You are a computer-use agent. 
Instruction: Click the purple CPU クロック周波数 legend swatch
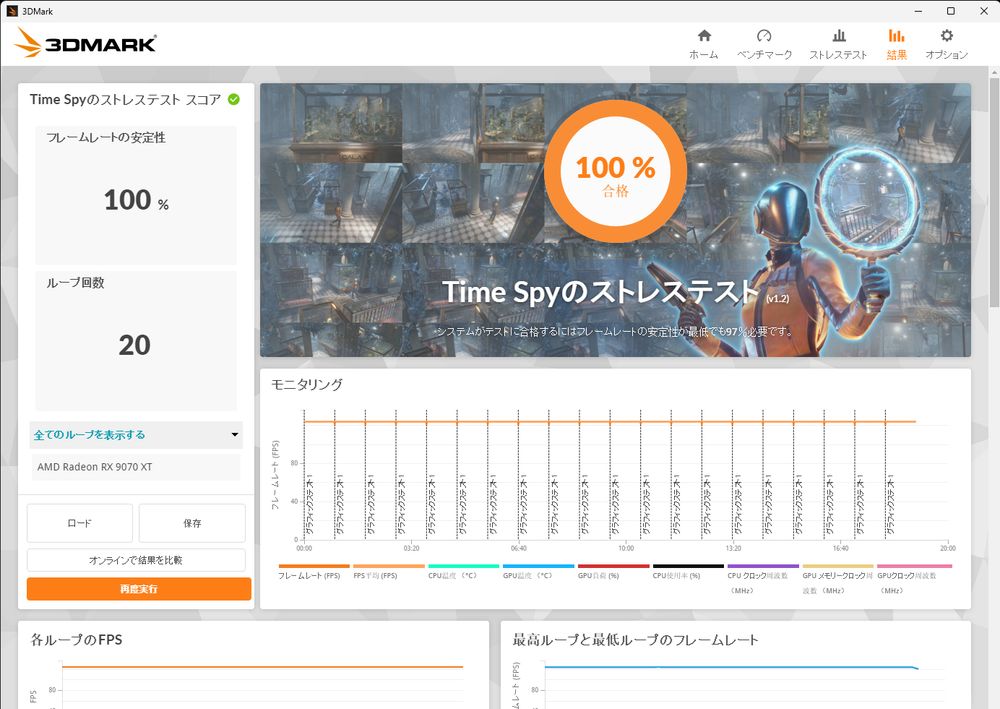(763, 566)
